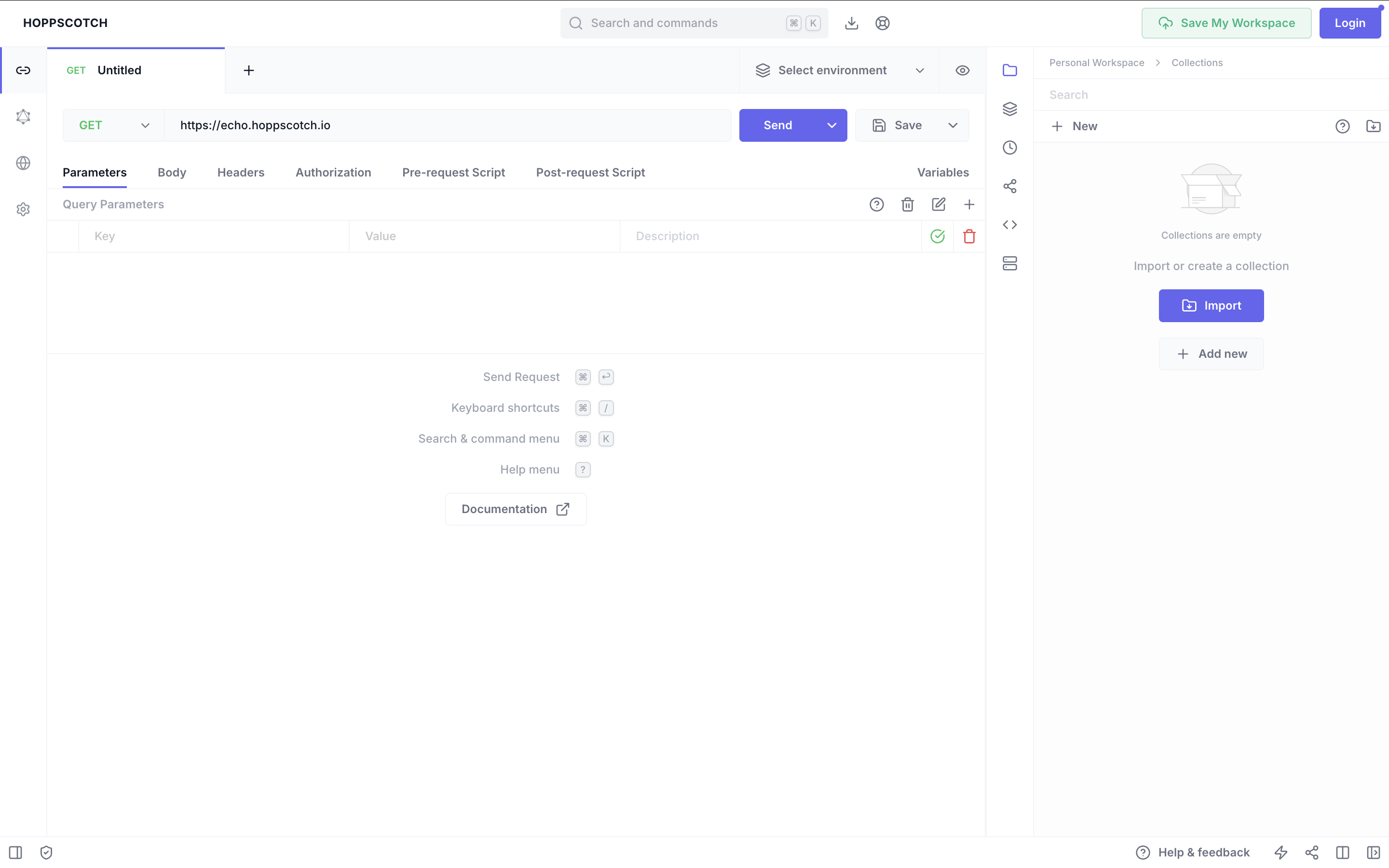The image size is (1389, 868).
Task: Toggle the environment variables eye preview
Action: pos(962,70)
